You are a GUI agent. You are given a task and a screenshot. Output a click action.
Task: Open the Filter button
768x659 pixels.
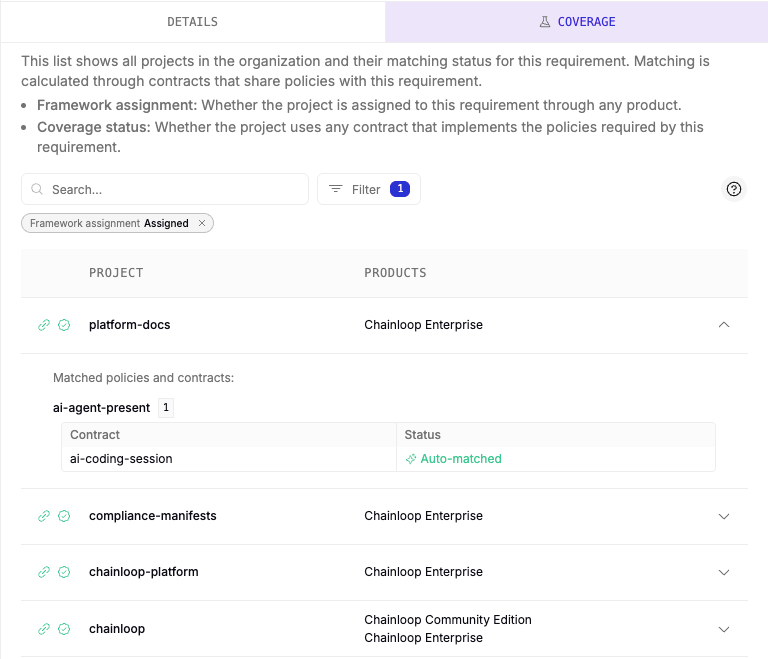click(x=369, y=189)
